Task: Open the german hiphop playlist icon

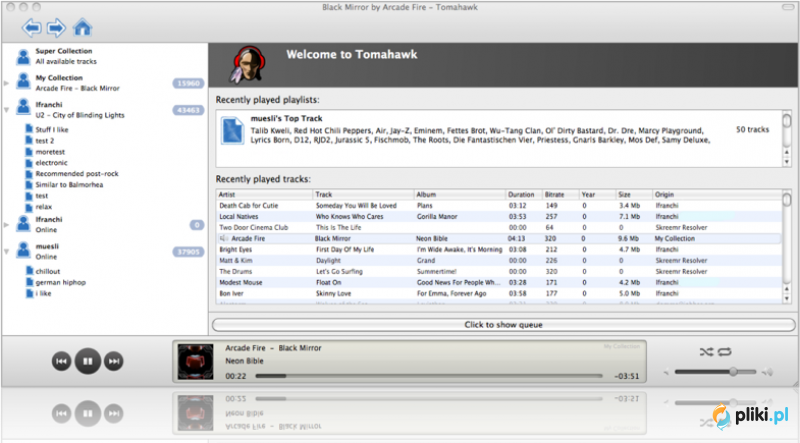Action: tap(30, 282)
